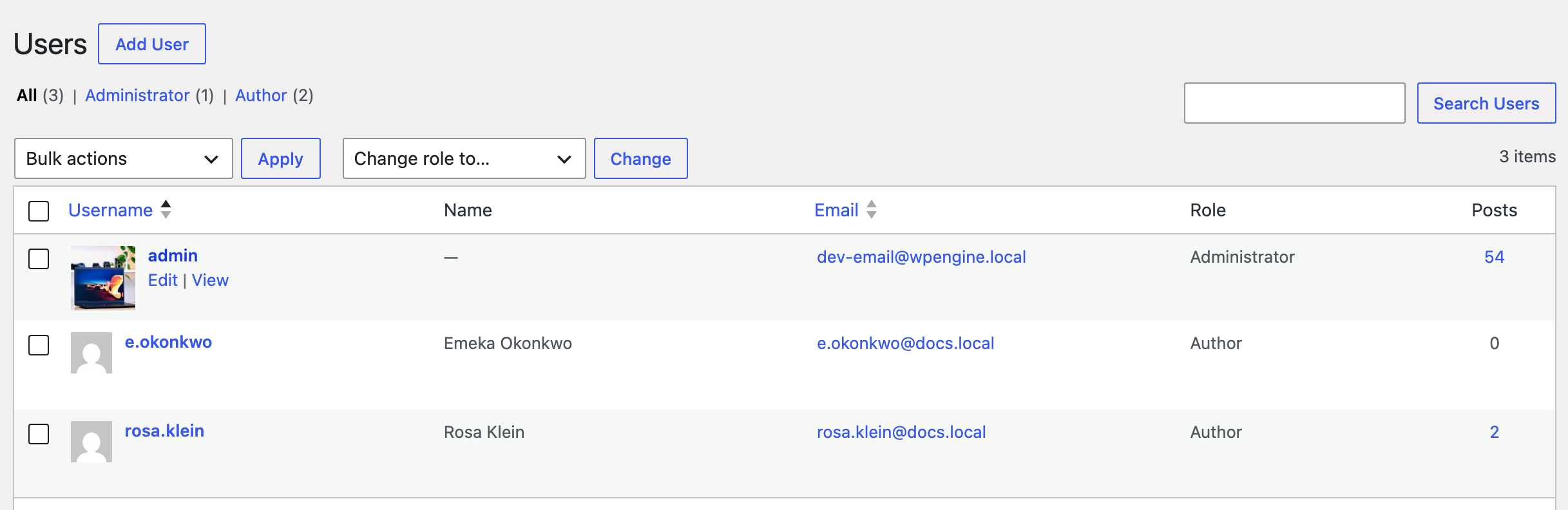Click the Author role in e.okonkwo row

click(x=1216, y=343)
